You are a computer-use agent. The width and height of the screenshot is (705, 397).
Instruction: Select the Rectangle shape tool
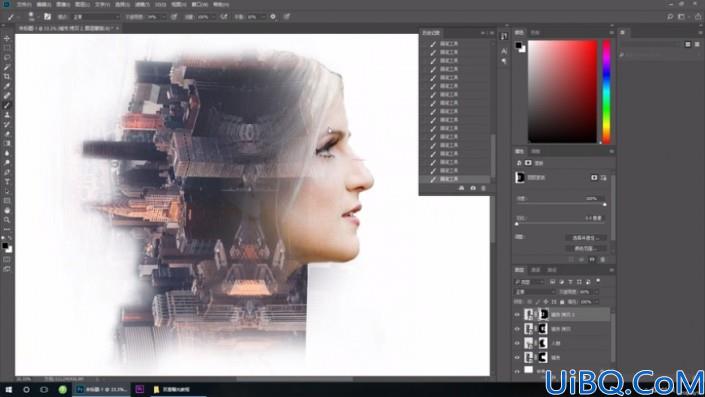[7, 201]
